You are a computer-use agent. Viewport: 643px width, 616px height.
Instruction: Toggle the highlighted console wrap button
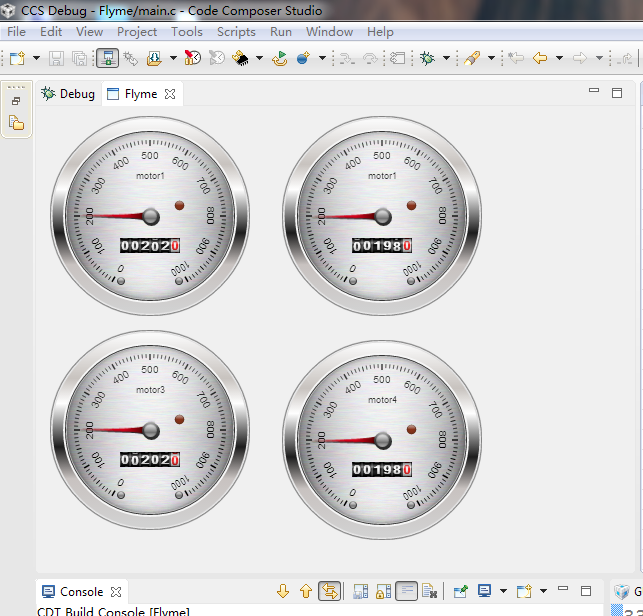pyautogui.click(x=406, y=592)
